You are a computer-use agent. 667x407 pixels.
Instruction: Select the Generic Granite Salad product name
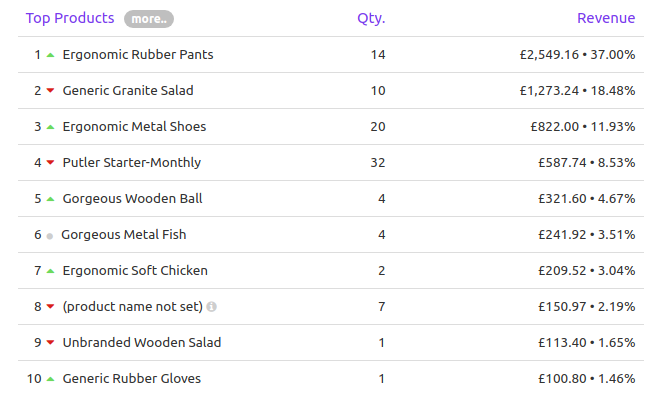(128, 91)
